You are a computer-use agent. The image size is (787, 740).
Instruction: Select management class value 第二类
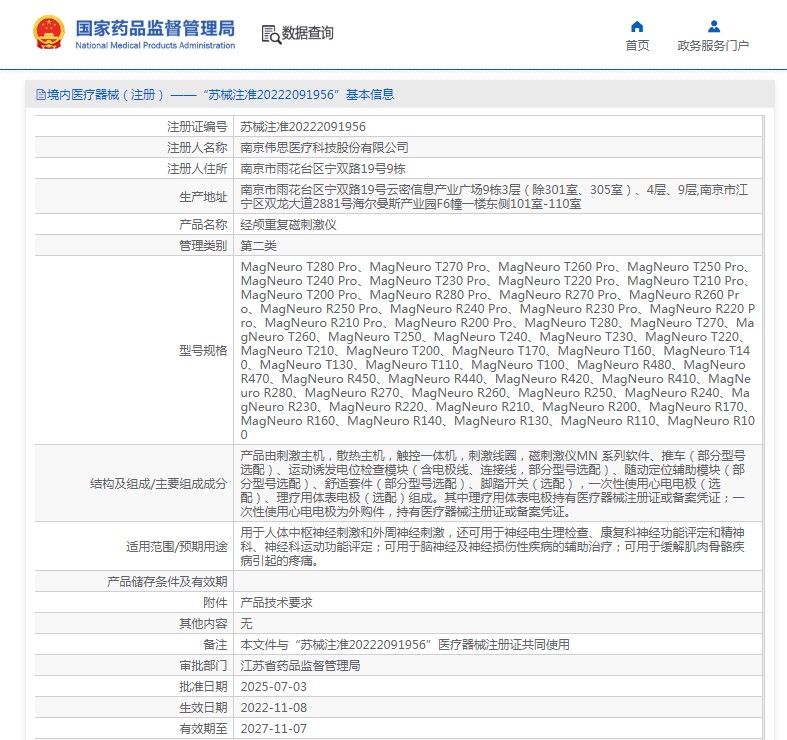(x=258, y=245)
